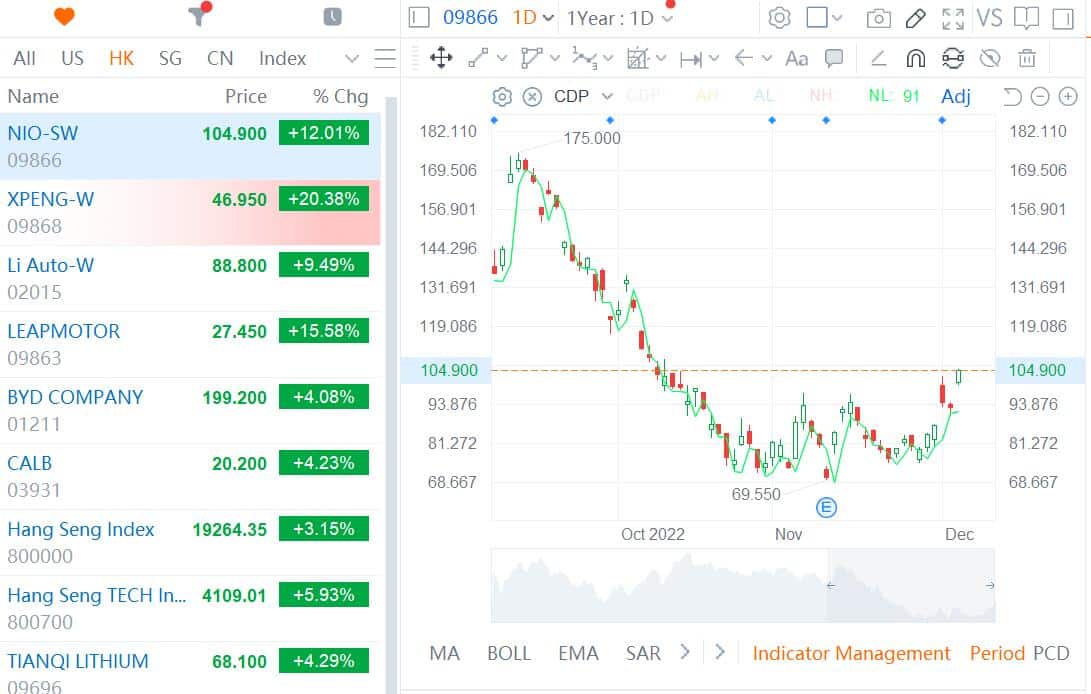Select the text annotation tool (Aa)
The height and width of the screenshot is (694, 1091).
(x=795, y=59)
